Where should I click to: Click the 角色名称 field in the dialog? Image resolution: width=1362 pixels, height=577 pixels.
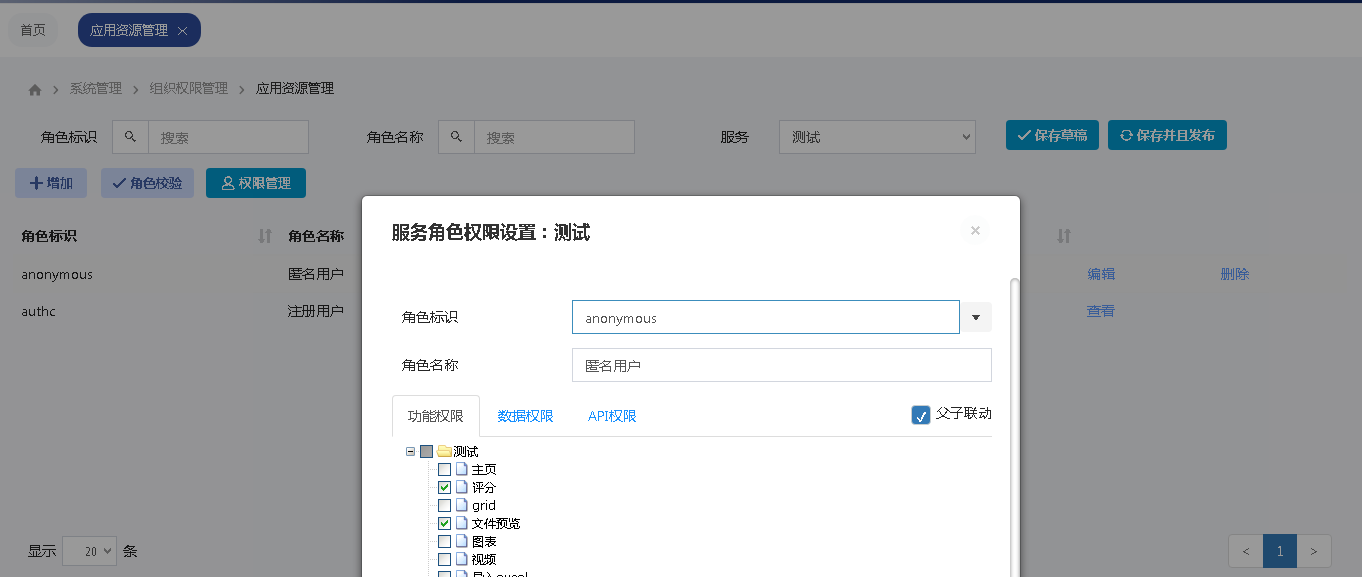pyautogui.click(x=781, y=365)
